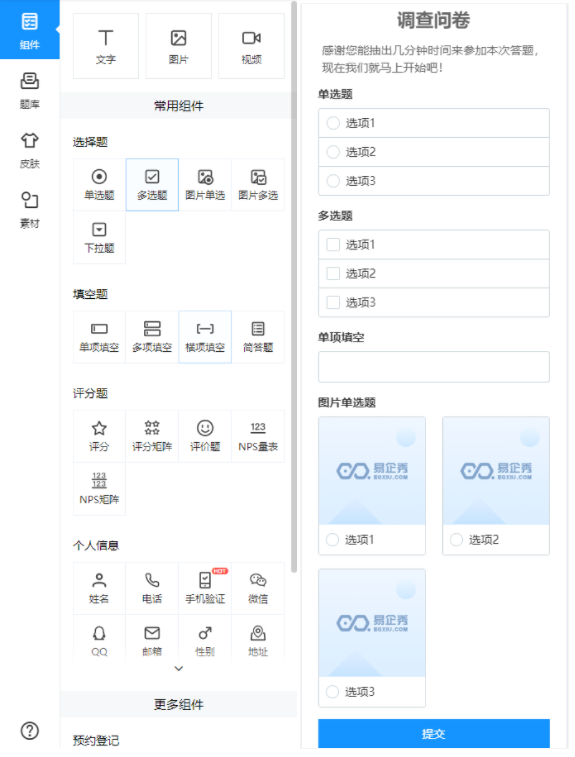The image size is (575, 757).
Task: Check 选项2 checkbox in 多选题
Action: tap(333, 274)
